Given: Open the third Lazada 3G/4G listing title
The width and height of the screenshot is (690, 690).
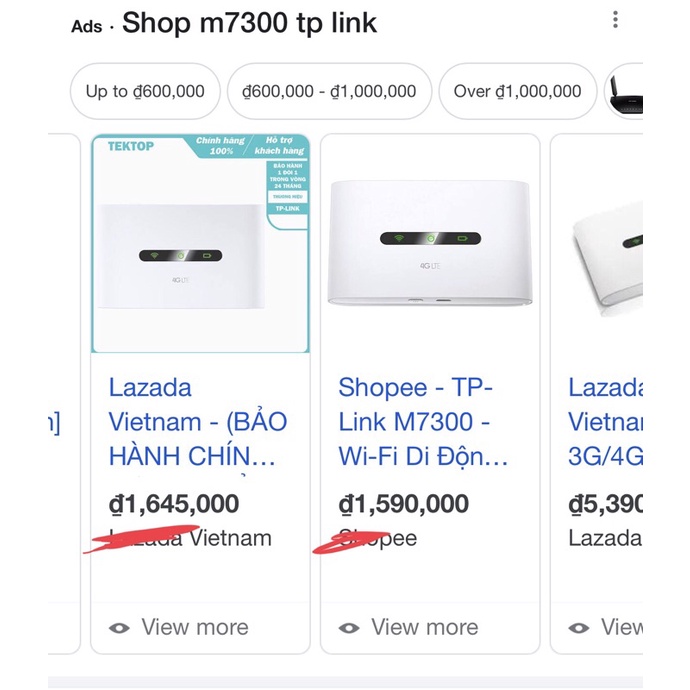Looking at the screenshot, I should click(604, 422).
